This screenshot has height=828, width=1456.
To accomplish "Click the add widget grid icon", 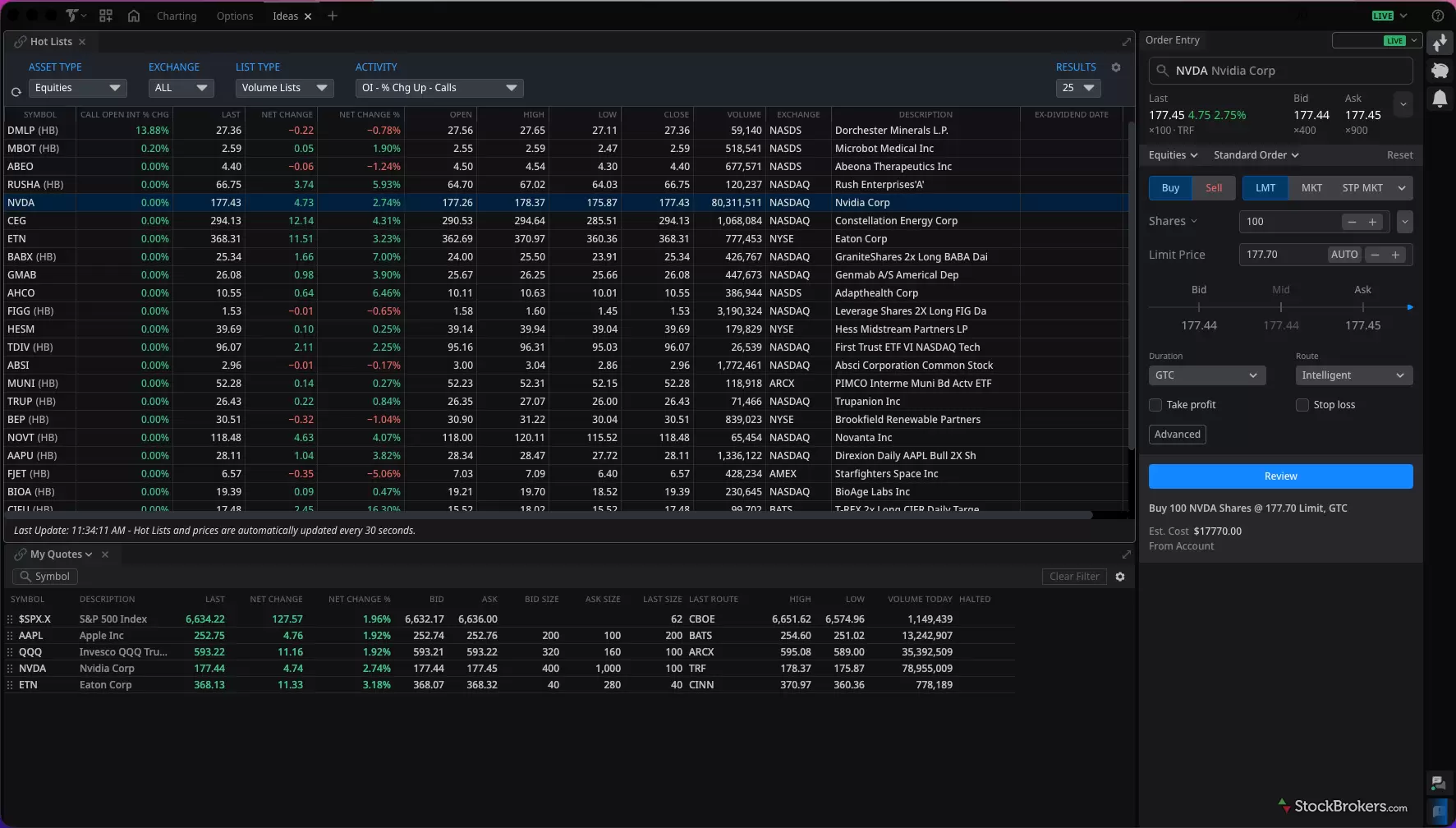I will 106,16.
